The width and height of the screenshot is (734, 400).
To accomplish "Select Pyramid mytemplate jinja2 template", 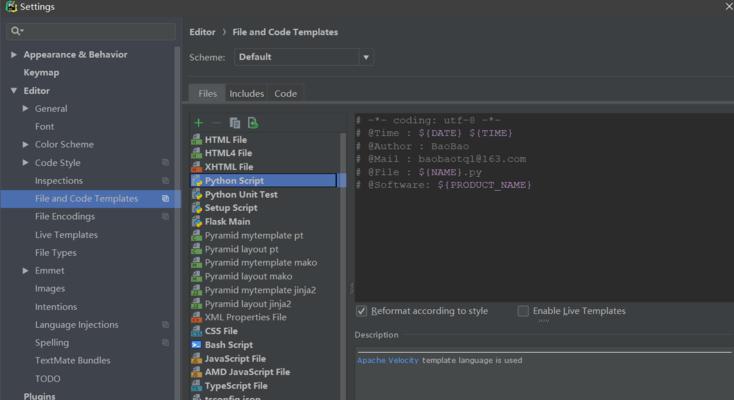I will (x=260, y=290).
